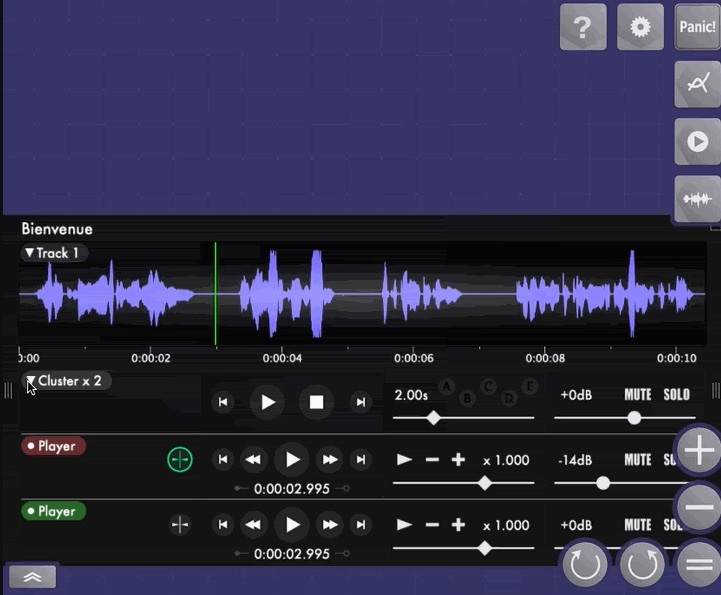Click the large plus add button
This screenshot has width=721, height=595.
click(x=699, y=450)
